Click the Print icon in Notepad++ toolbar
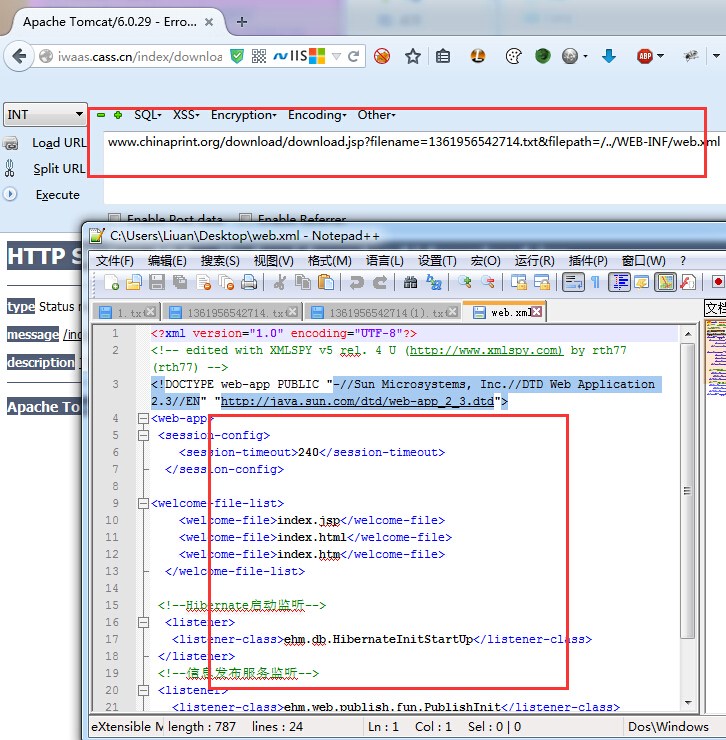This screenshot has height=740, width=726. [249, 282]
